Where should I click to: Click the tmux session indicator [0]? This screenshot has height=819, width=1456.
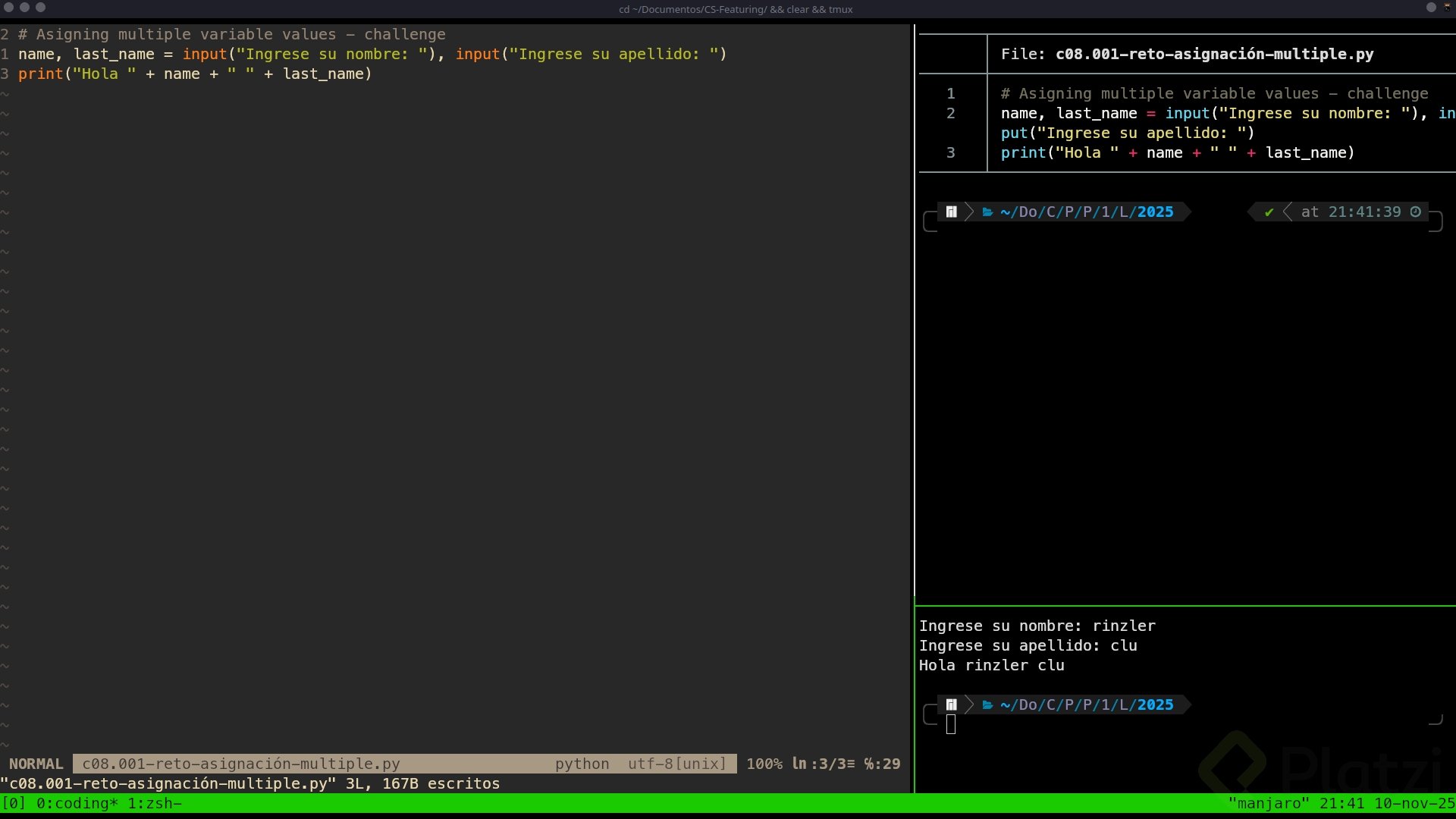[13, 804]
